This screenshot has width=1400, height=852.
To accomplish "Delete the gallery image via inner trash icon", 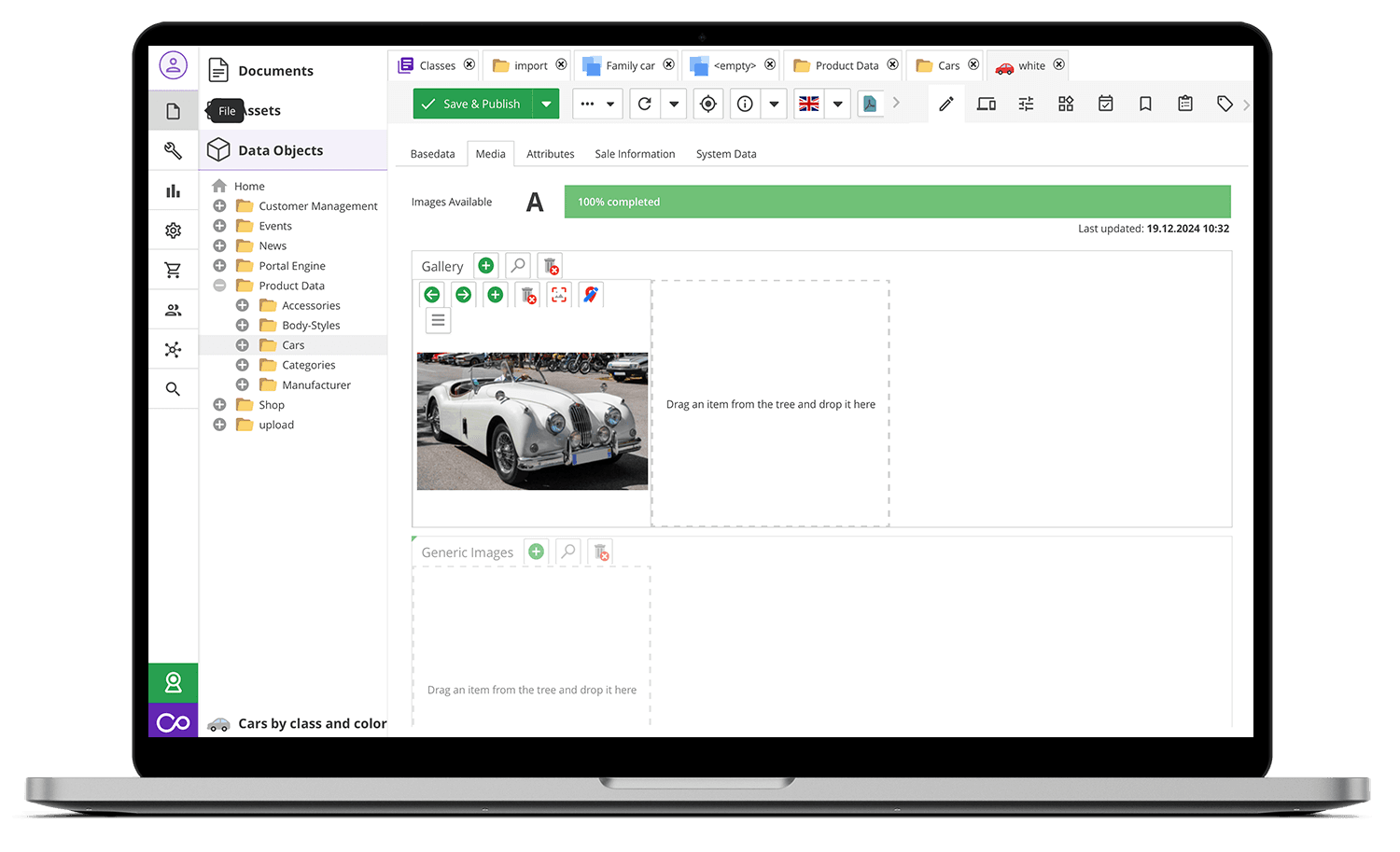I will [528, 295].
